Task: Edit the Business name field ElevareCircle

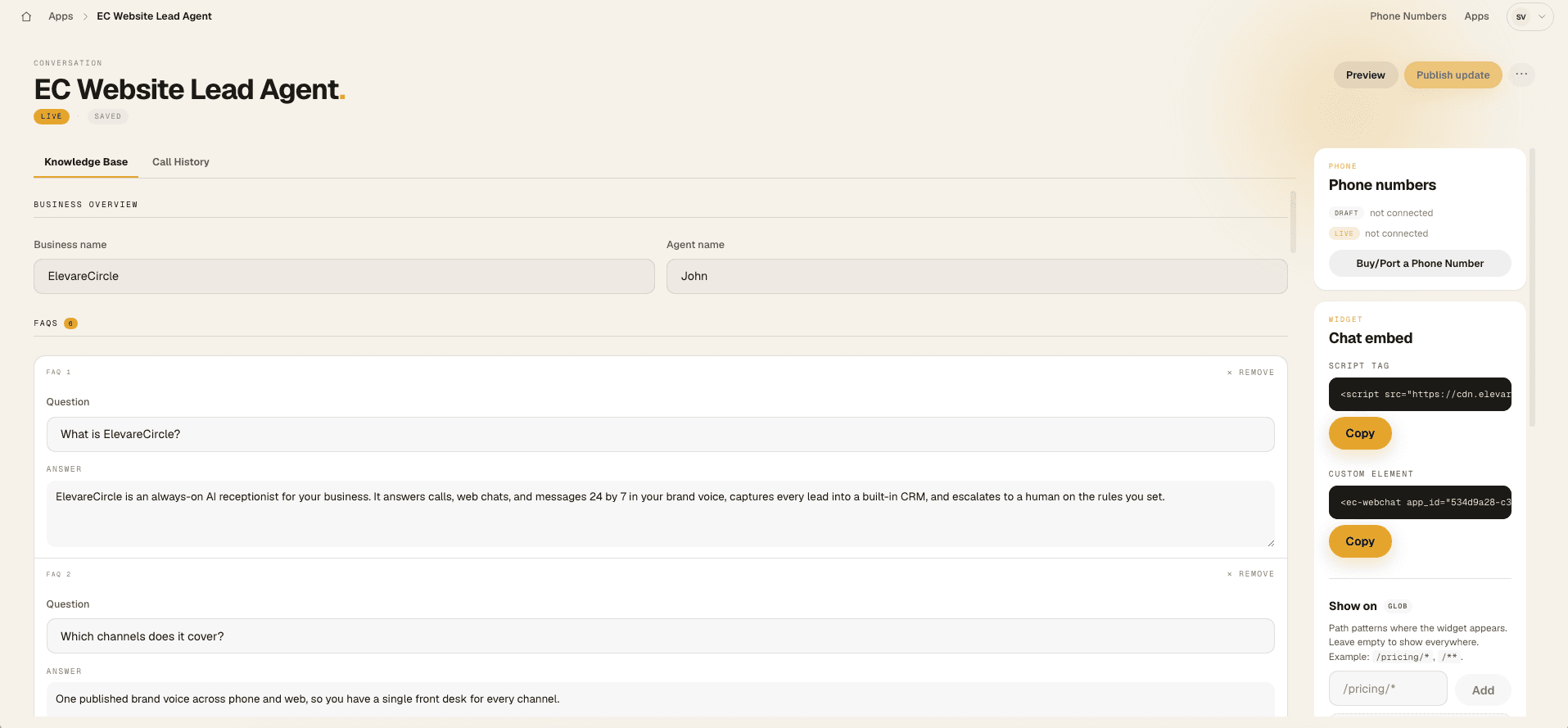Action: point(344,276)
